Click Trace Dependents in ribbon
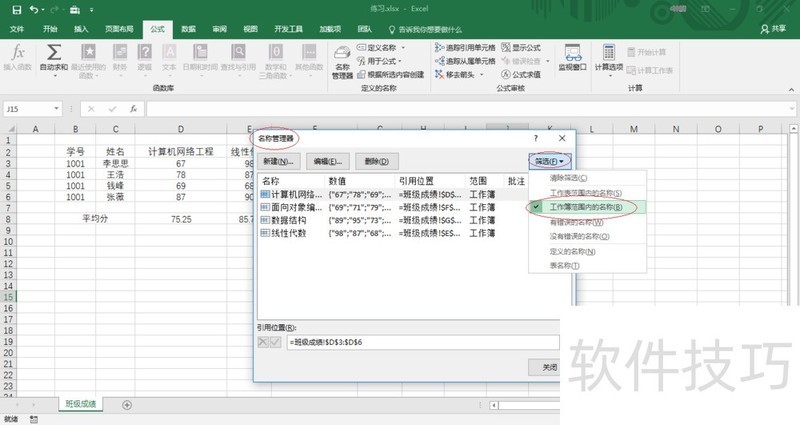The image size is (800, 425). tap(465, 61)
